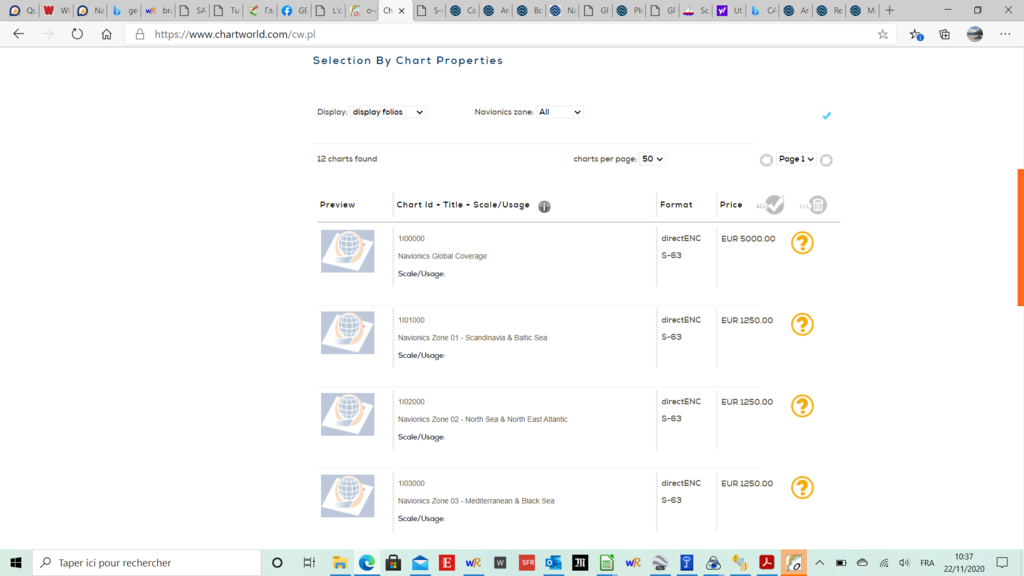View site security lock information

pos(140,34)
